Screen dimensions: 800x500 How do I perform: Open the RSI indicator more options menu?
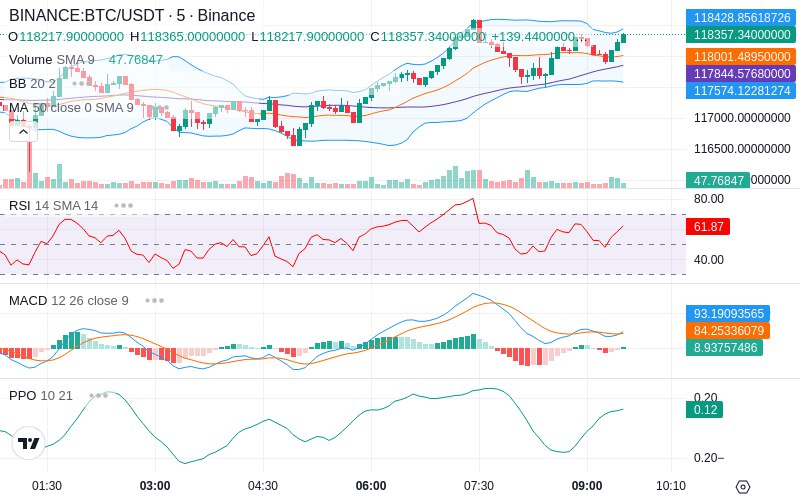[x=123, y=206]
